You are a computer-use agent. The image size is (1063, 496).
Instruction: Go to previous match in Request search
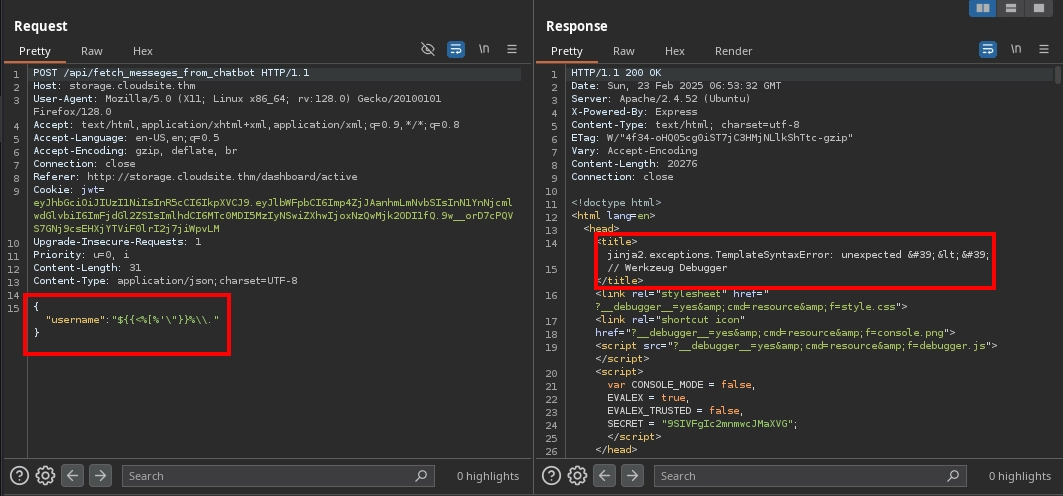72,476
